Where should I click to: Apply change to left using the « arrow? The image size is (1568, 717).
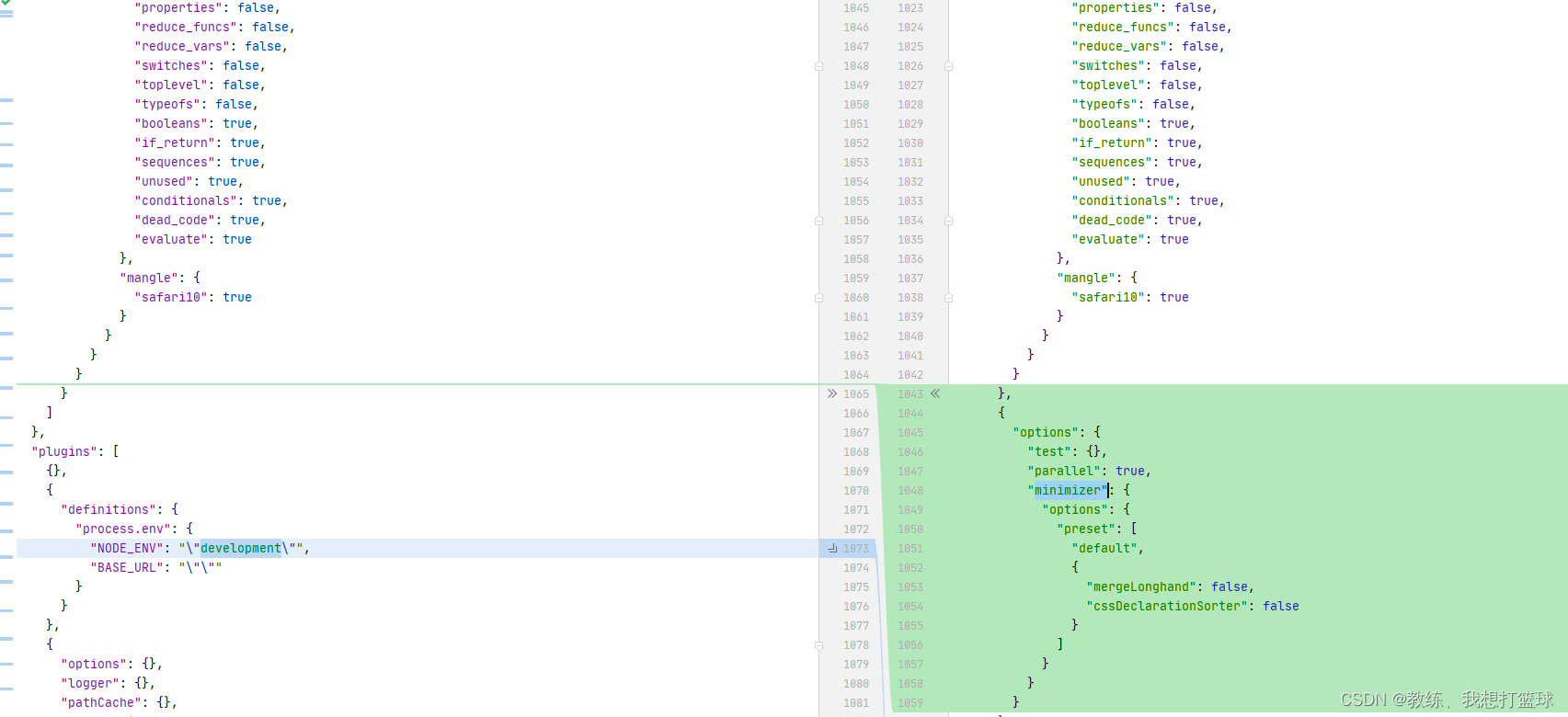935,393
